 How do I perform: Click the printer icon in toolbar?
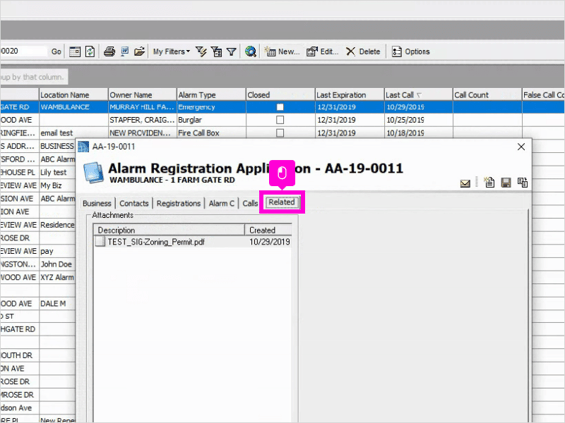coord(109,52)
